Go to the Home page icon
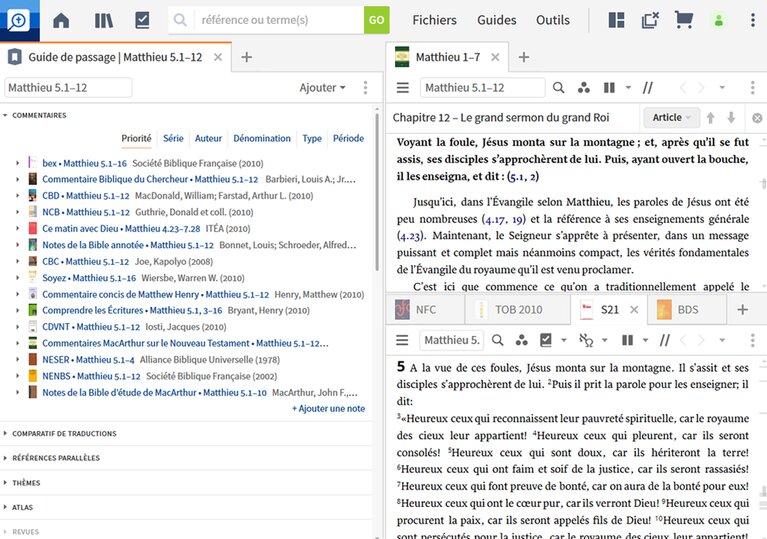 61,20
